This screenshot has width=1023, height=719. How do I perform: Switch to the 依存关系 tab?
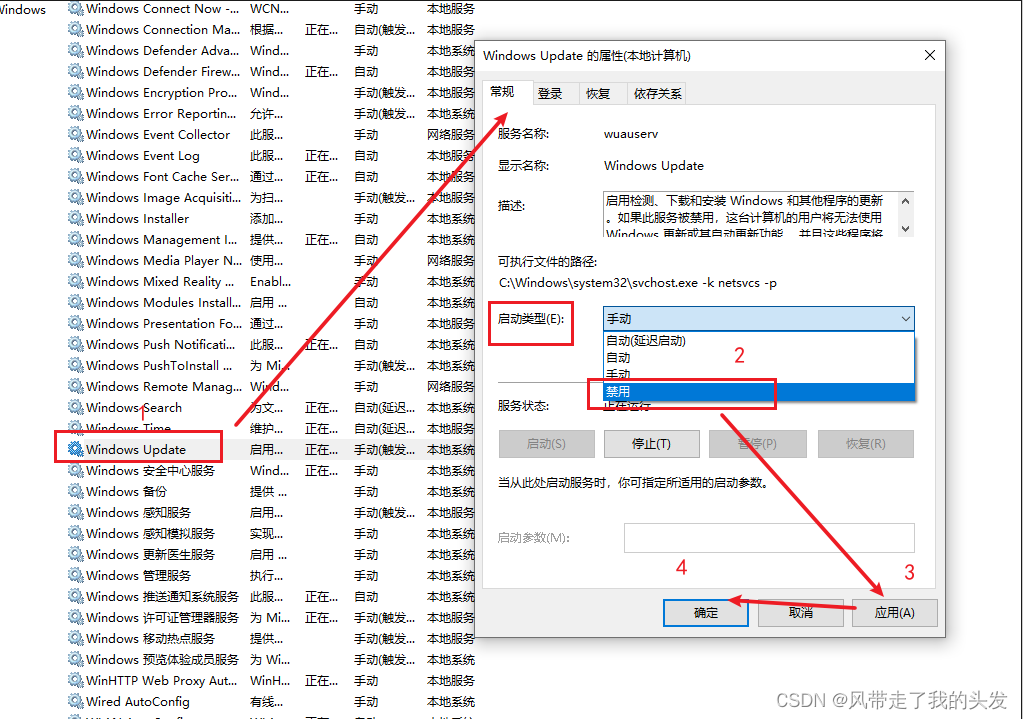coord(657,93)
